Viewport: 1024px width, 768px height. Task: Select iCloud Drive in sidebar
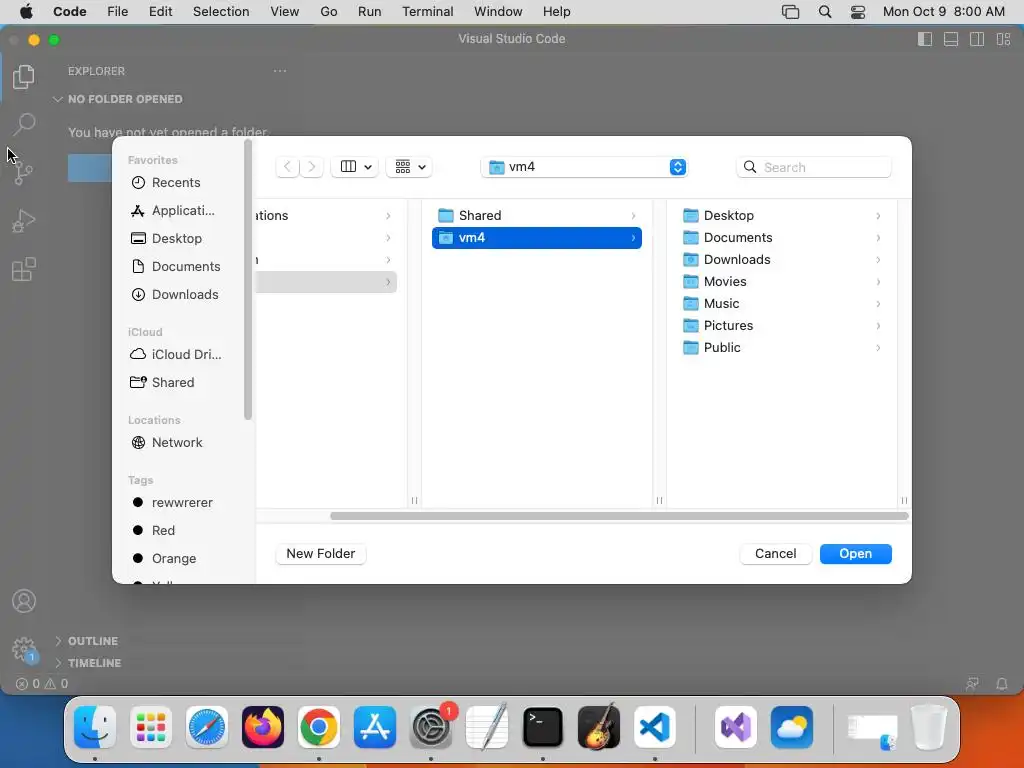[x=176, y=354]
